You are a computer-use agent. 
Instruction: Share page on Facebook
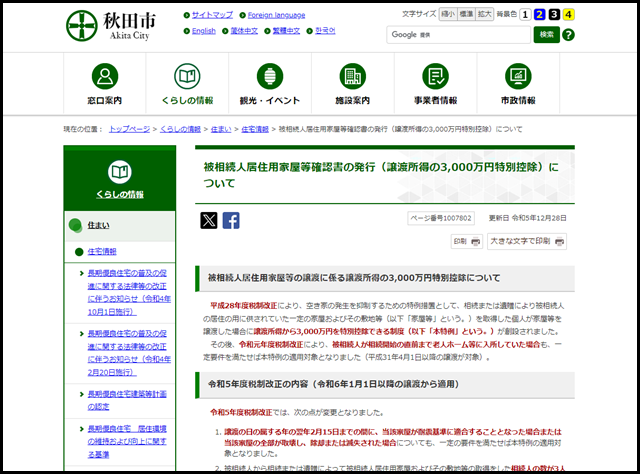pyautogui.click(x=231, y=220)
